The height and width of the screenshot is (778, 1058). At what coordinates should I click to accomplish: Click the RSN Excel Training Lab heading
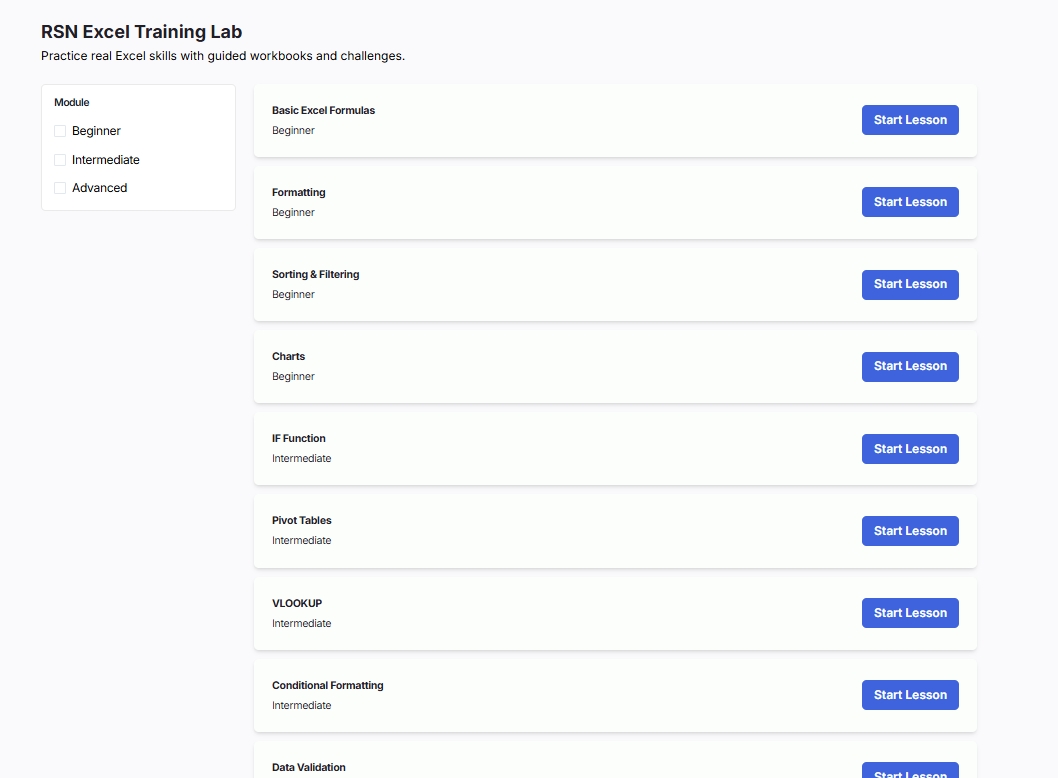coord(141,32)
